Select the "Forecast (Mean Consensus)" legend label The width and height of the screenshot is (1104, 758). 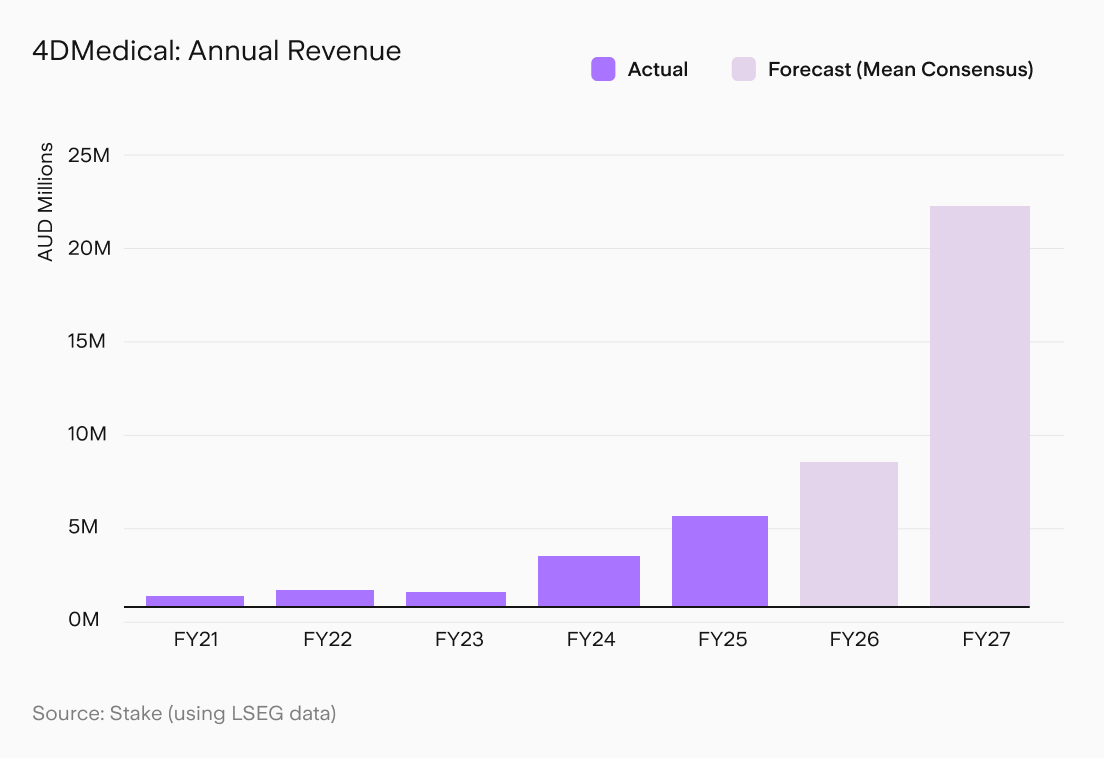coord(901,69)
